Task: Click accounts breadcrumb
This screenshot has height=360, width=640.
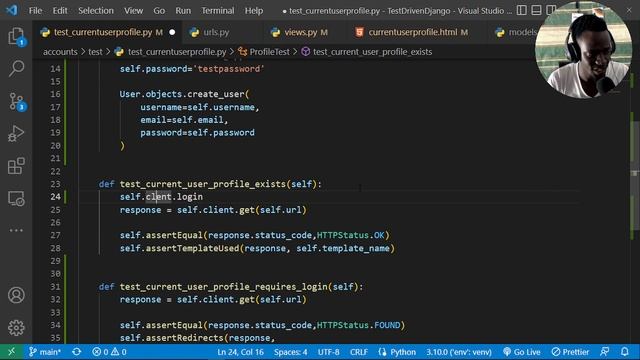Action: [60, 52]
